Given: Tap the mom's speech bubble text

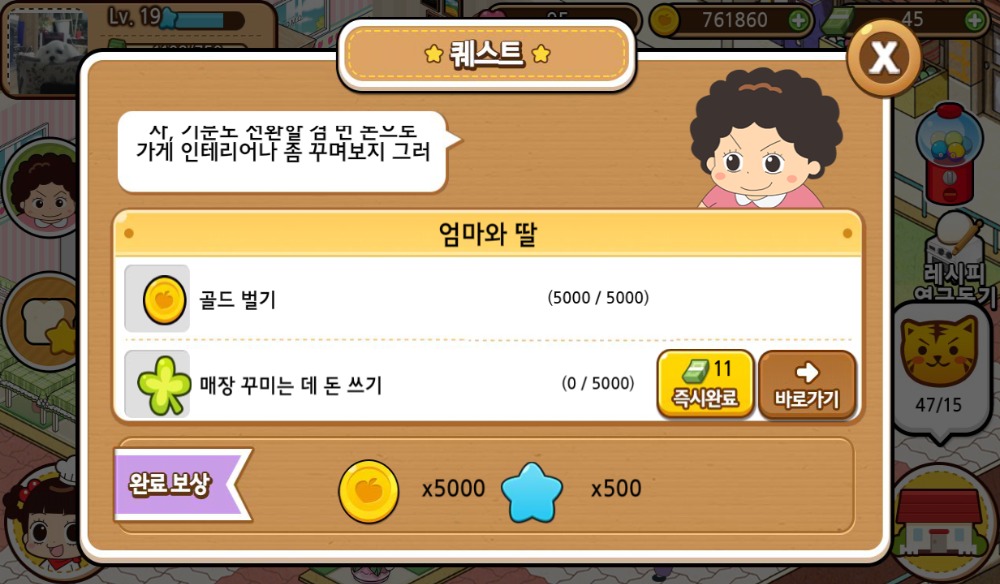Looking at the screenshot, I should point(283,142).
